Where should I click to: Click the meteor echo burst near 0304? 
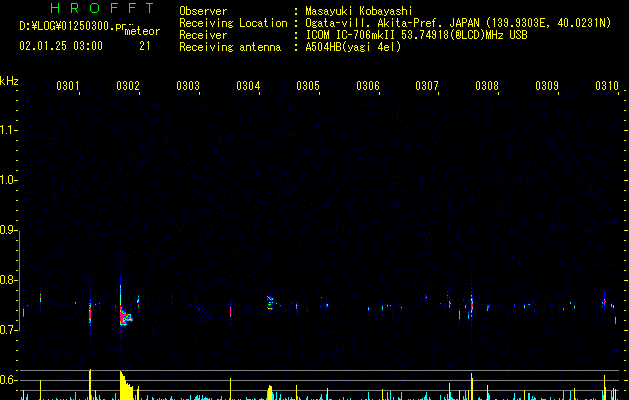pos(271,303)
